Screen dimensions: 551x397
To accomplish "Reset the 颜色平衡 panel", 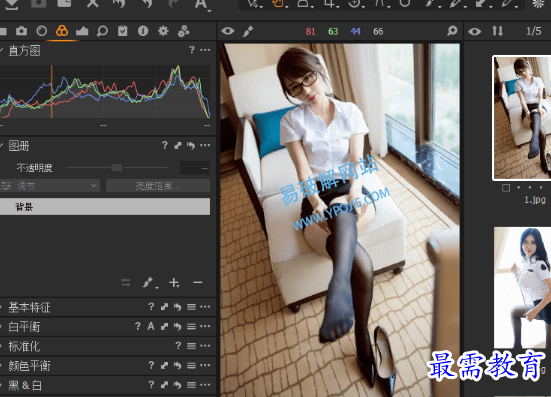I will coord(177,365).
